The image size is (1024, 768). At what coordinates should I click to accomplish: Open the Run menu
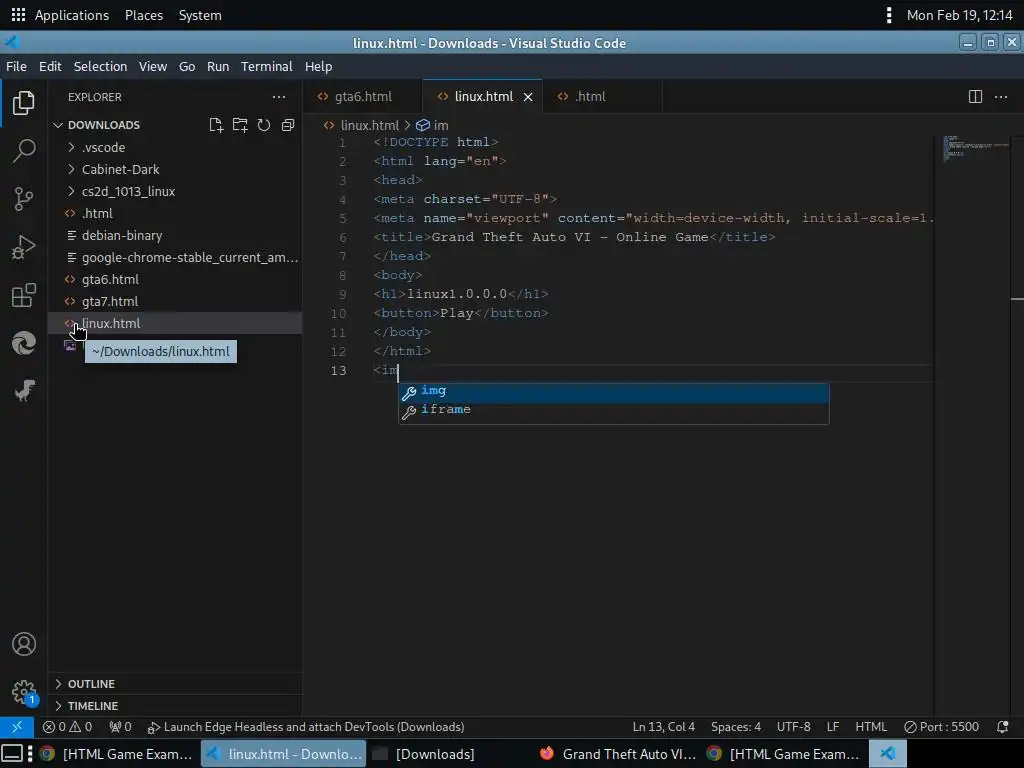click(x=217, y=67)
